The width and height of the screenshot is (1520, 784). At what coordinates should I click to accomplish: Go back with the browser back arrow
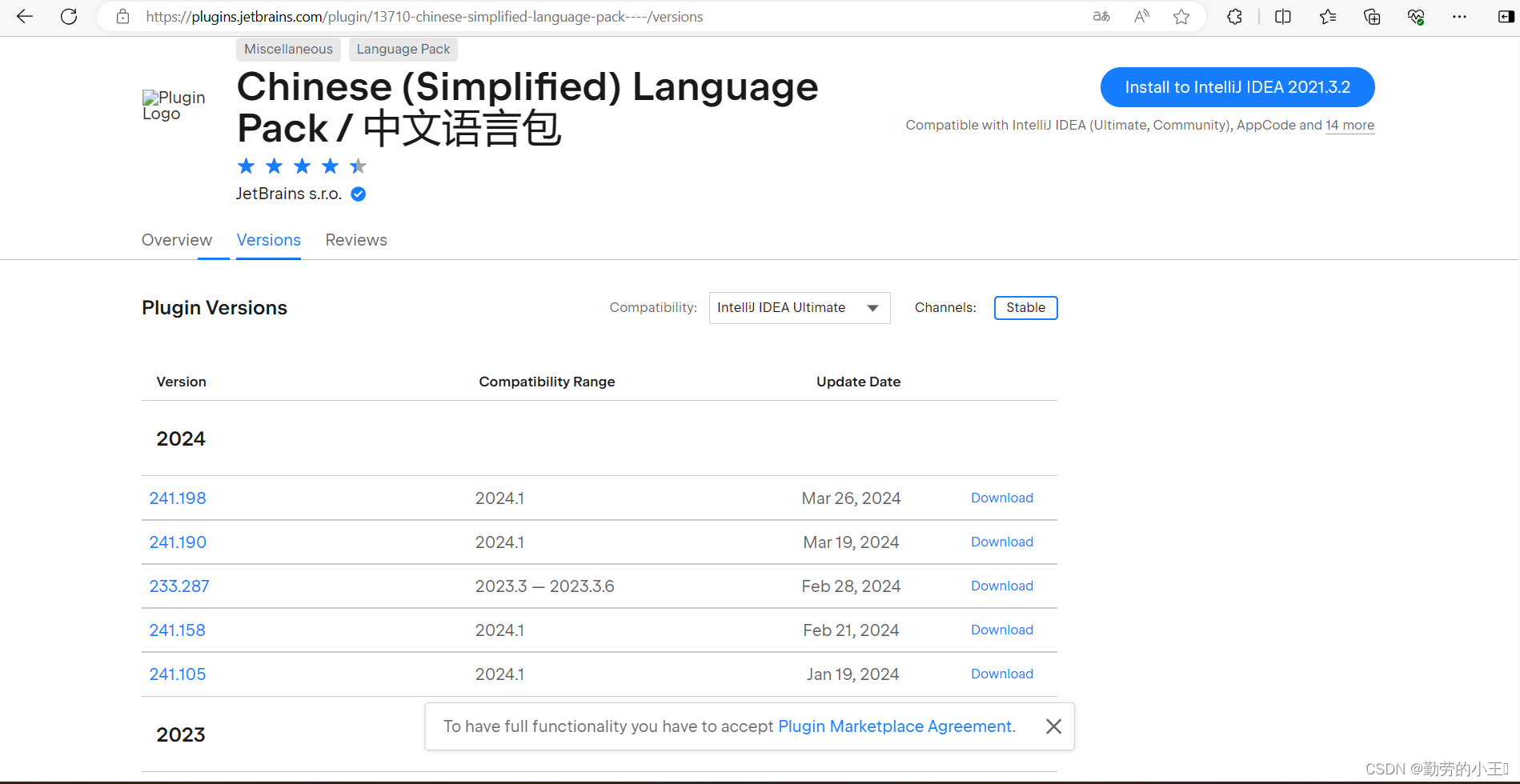click(25, 17)
